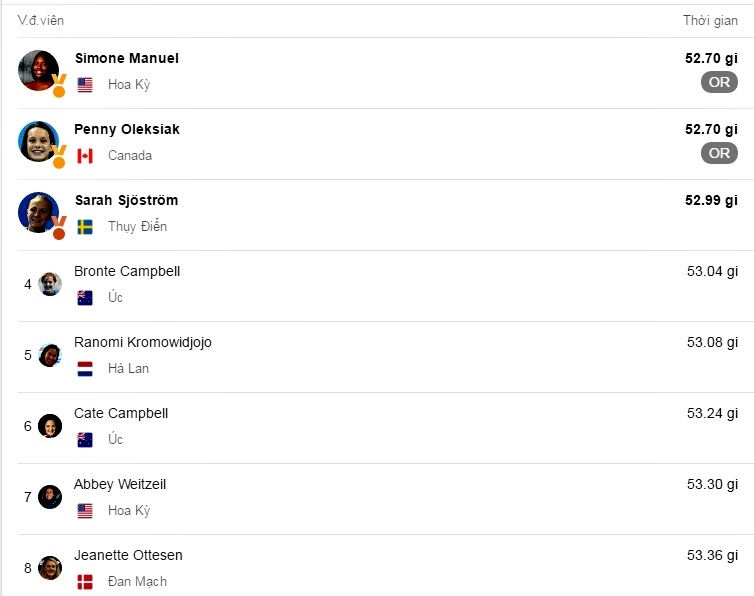Screen dimensions: 754x596
Task: Click the Denmark flag icon
Action: pos(85,582)
